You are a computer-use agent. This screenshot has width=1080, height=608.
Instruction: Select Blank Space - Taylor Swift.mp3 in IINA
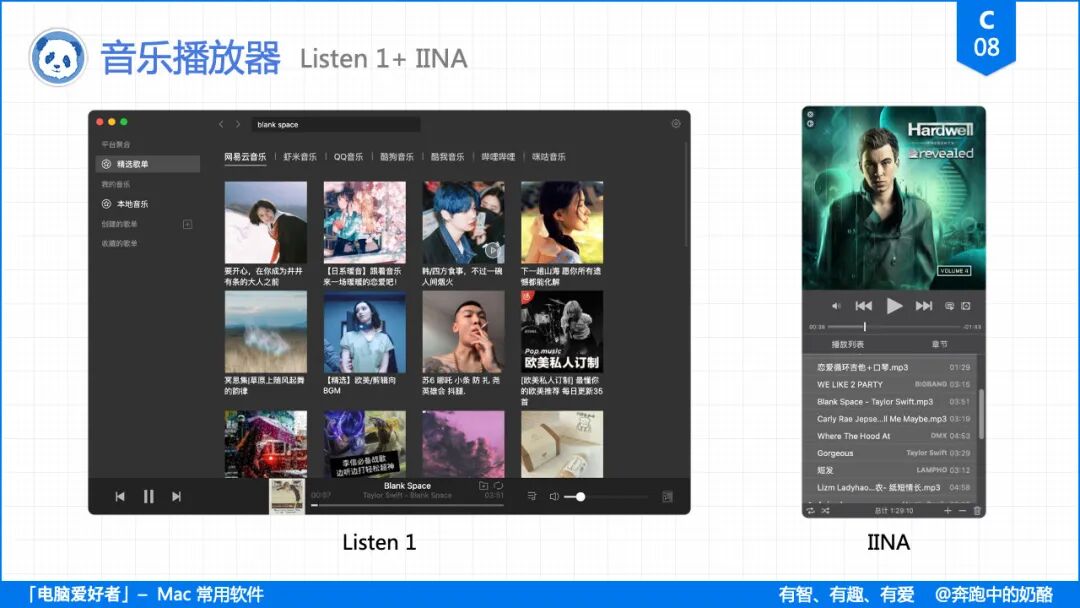[893, 401]
